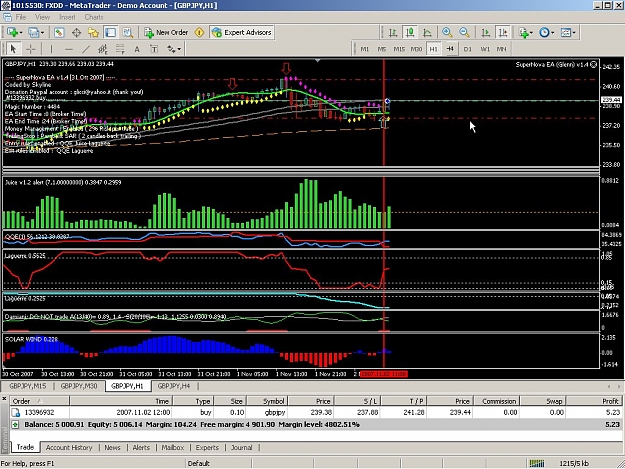Open the Charts menu
The image size is (625, 469).
(94, 17)
